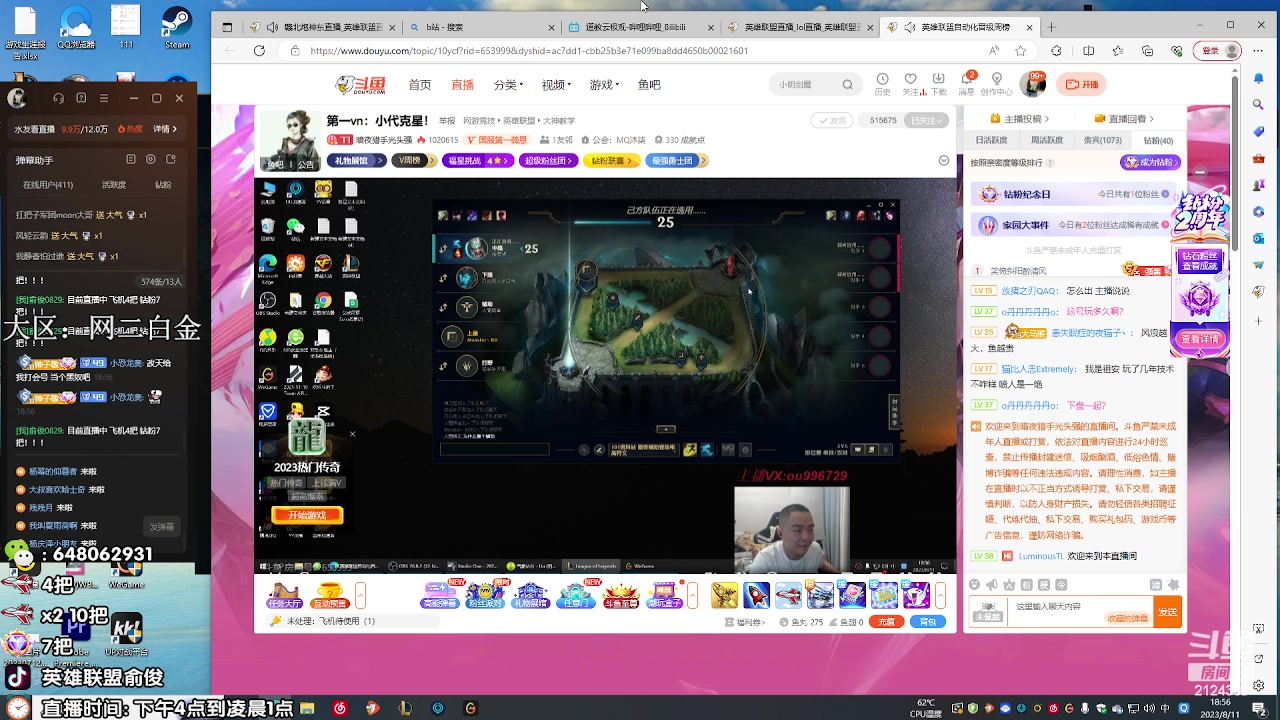
Task: Switch to 贵宾(1073) tab
Action: point(1102,140)
